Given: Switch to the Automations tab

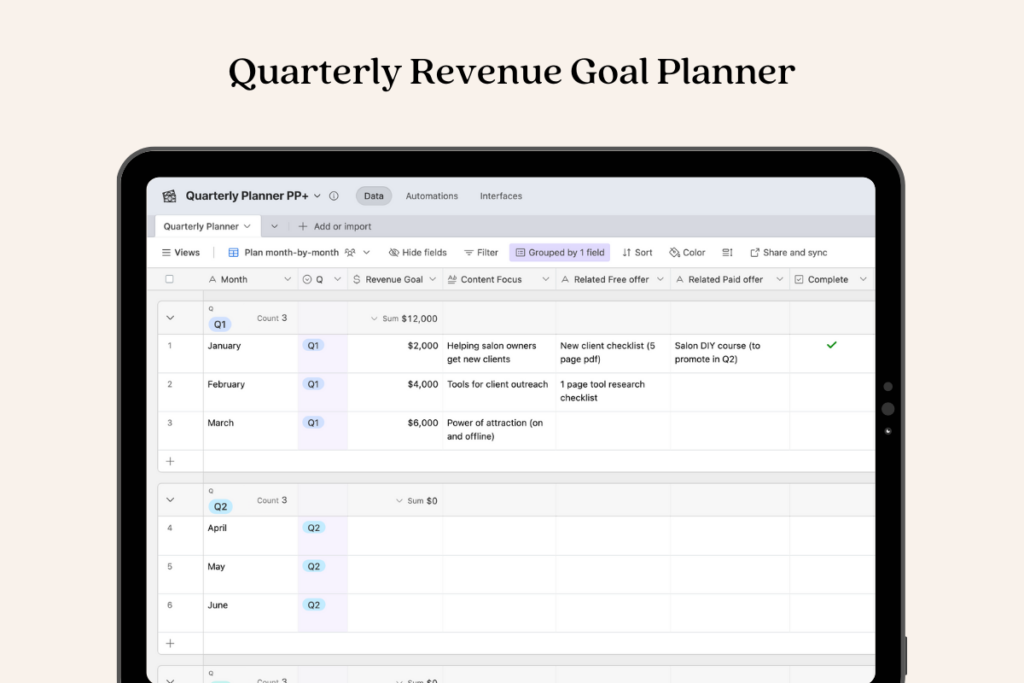Looking at the screenshot, I should click(x=431, y=196).
